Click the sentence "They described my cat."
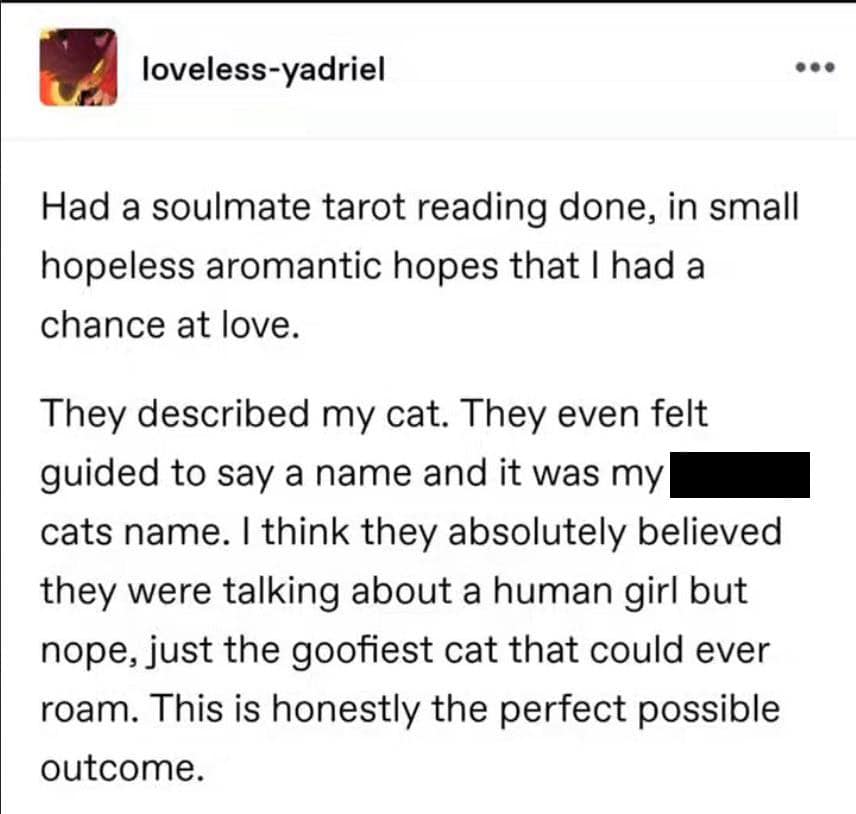This screenshot has width=856, height=814. click(x=231, y=414)
